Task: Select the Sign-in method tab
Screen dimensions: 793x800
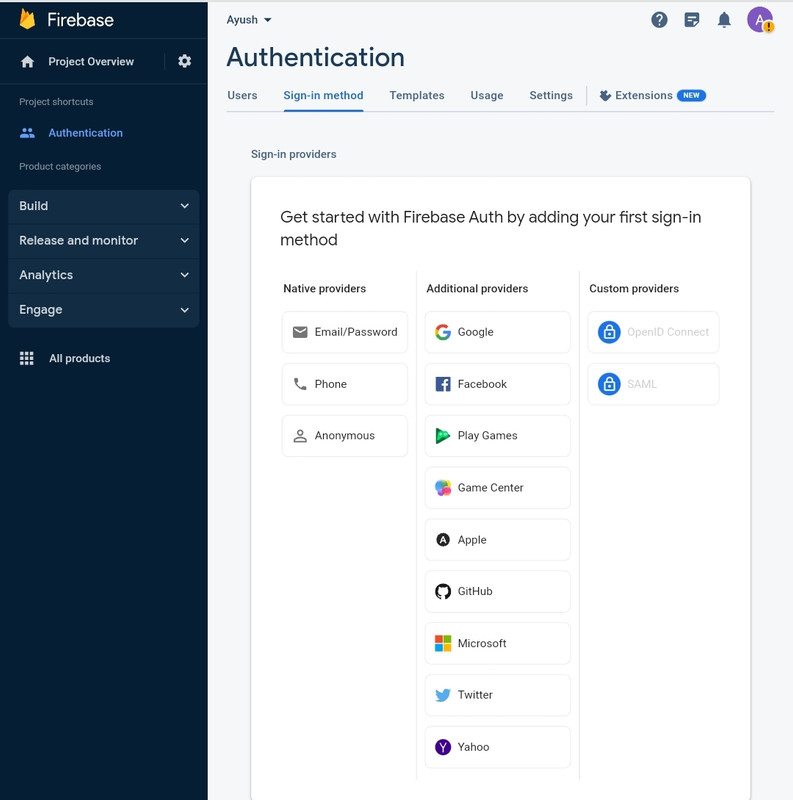Action: [x=324, y=95]
